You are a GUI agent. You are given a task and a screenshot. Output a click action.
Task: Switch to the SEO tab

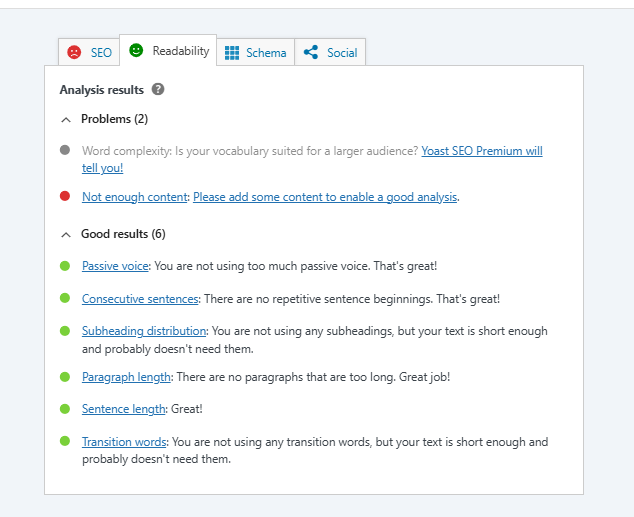tap(101, 53)
